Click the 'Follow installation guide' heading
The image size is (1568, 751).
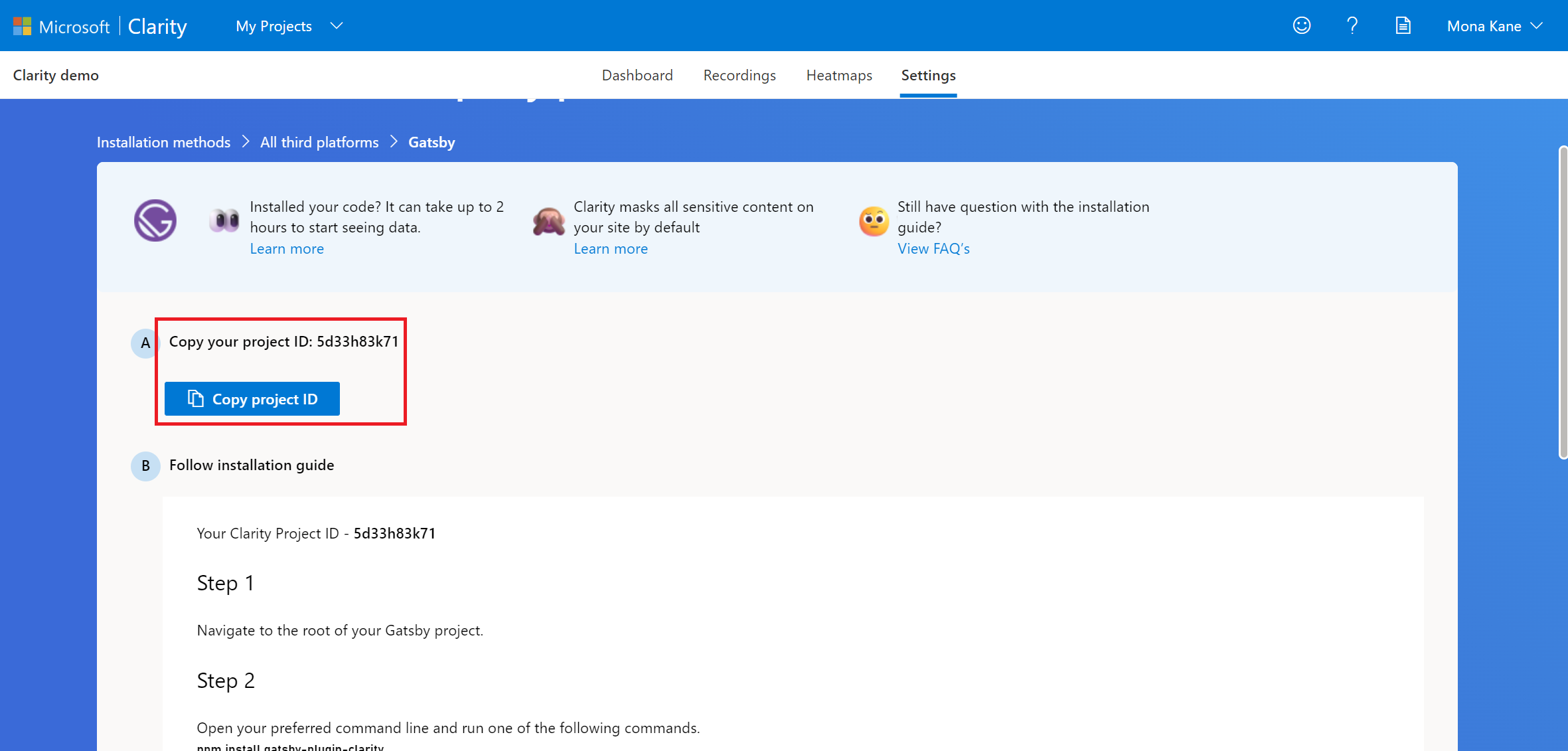tap(252, 465)
